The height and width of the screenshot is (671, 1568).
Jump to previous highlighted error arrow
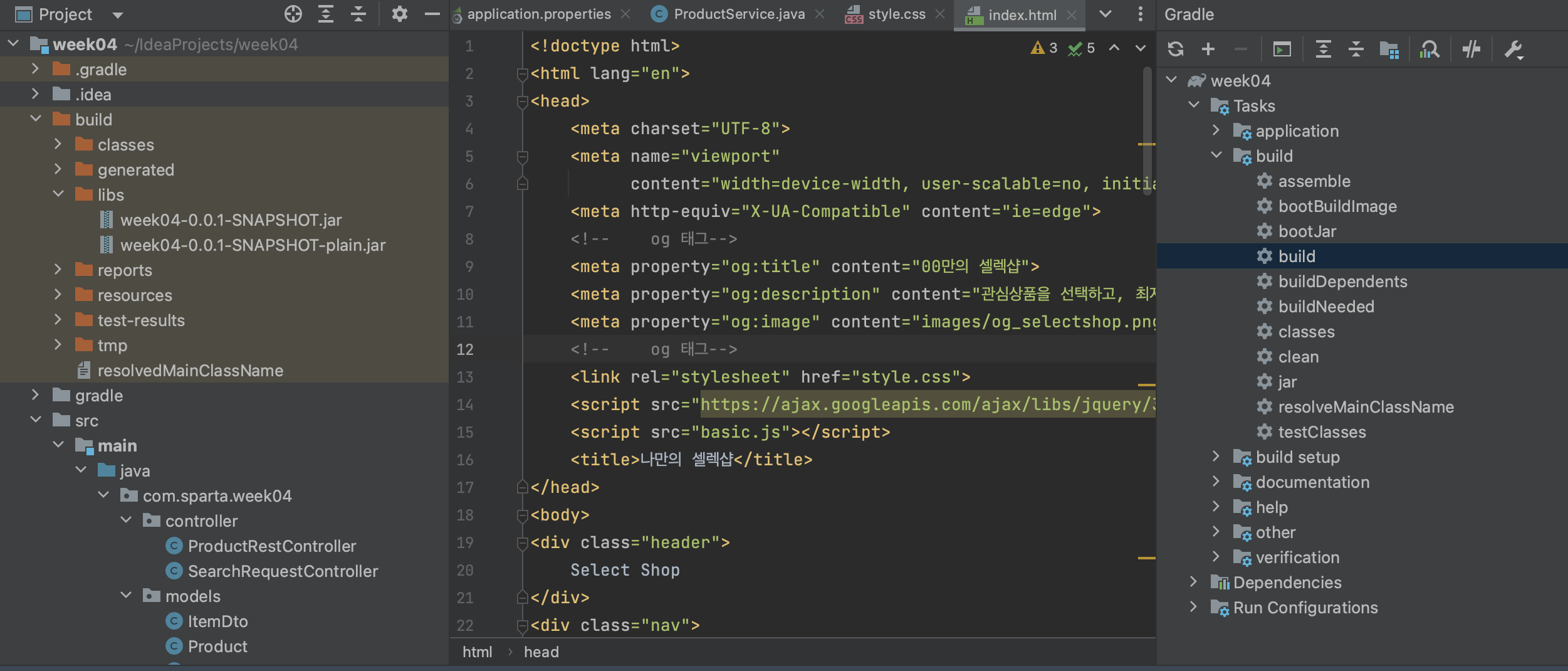click(x=1114, y=48)
